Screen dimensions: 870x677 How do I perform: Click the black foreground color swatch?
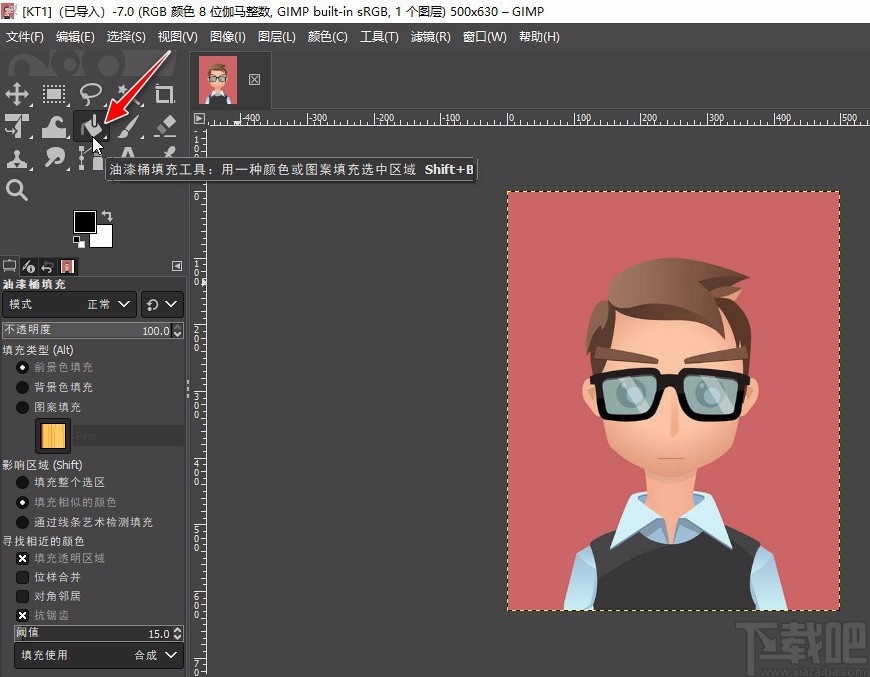84,222
